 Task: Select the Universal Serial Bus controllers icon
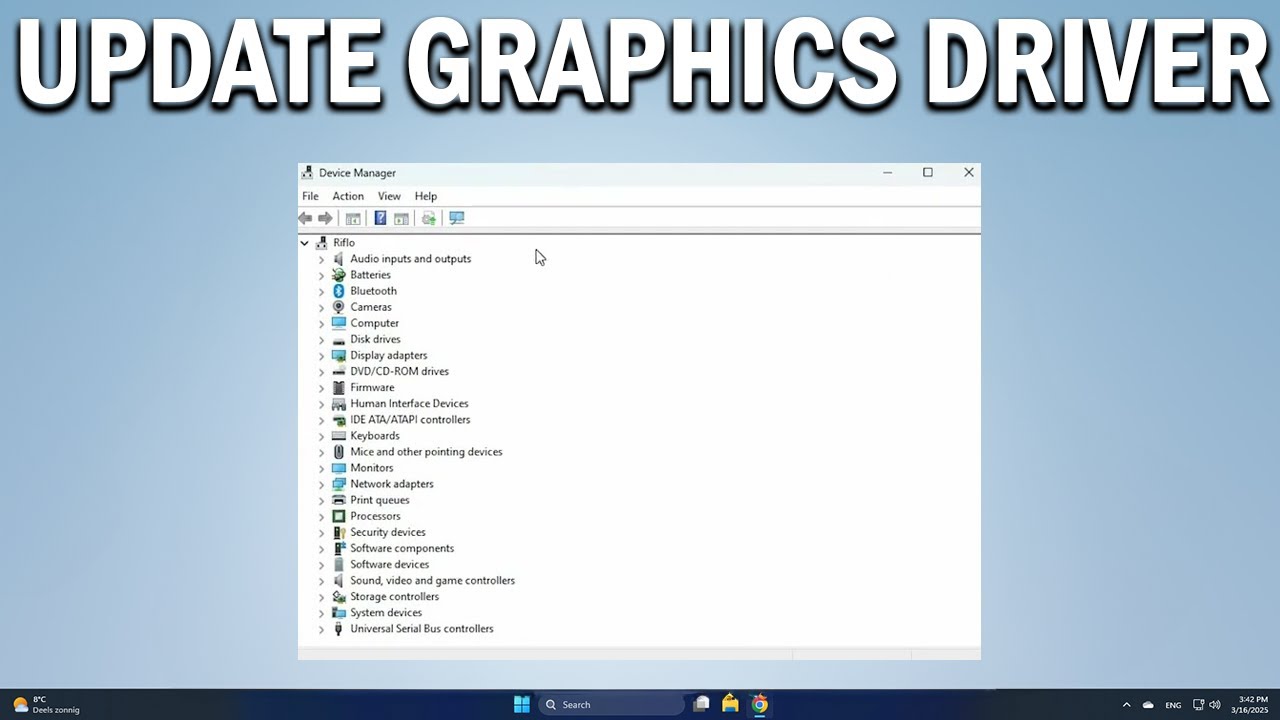click(339, 629)
